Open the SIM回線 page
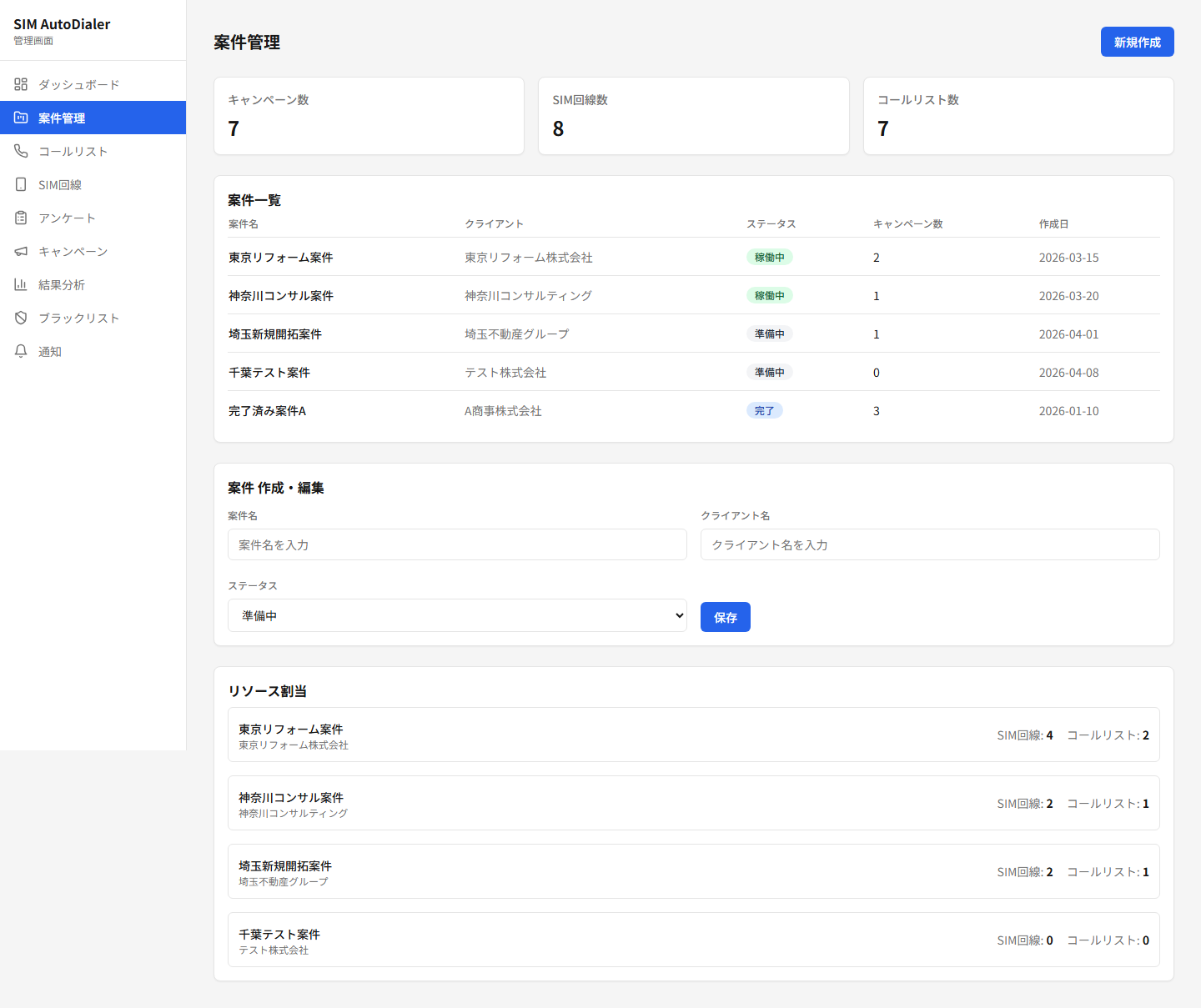Screen dimensions: 1201x1008 pyautogui.click(x=93, y=184)
